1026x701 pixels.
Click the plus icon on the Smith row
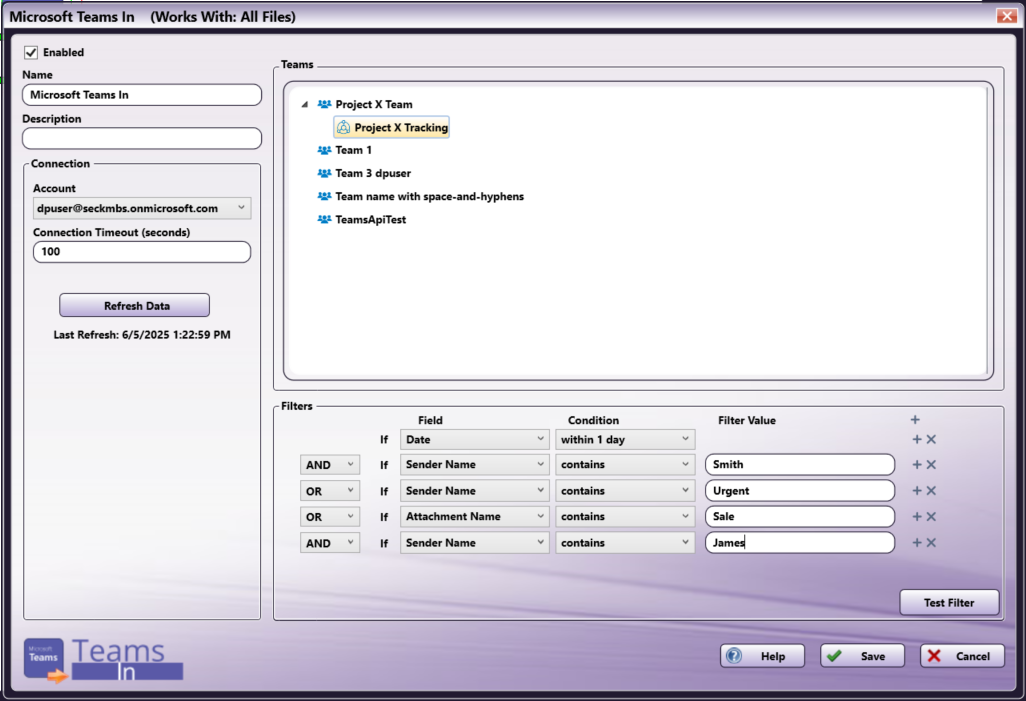tap(917, 465)
